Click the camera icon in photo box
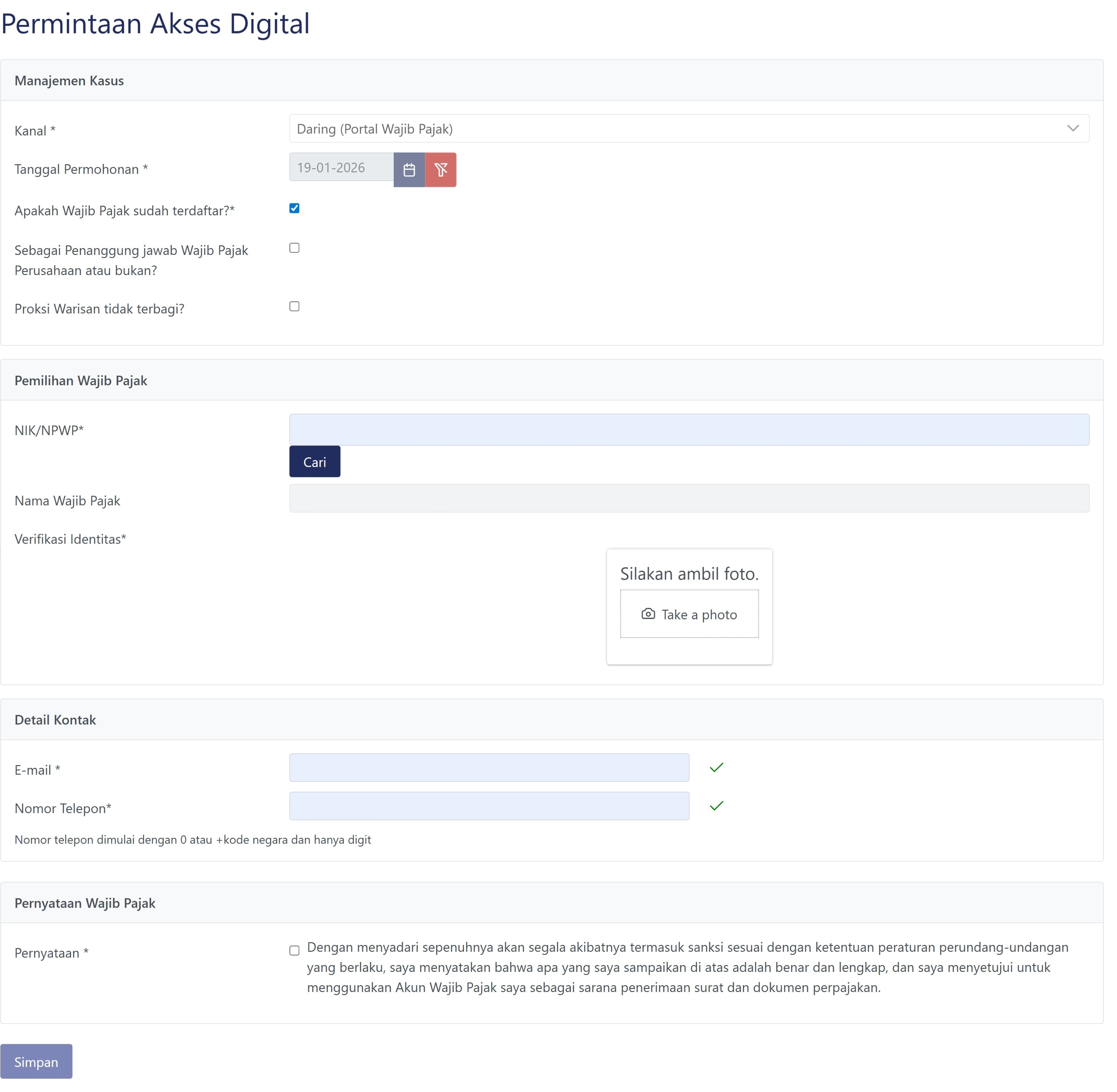The height and width of the screenshot is (1092, 1117). (648, 614)
